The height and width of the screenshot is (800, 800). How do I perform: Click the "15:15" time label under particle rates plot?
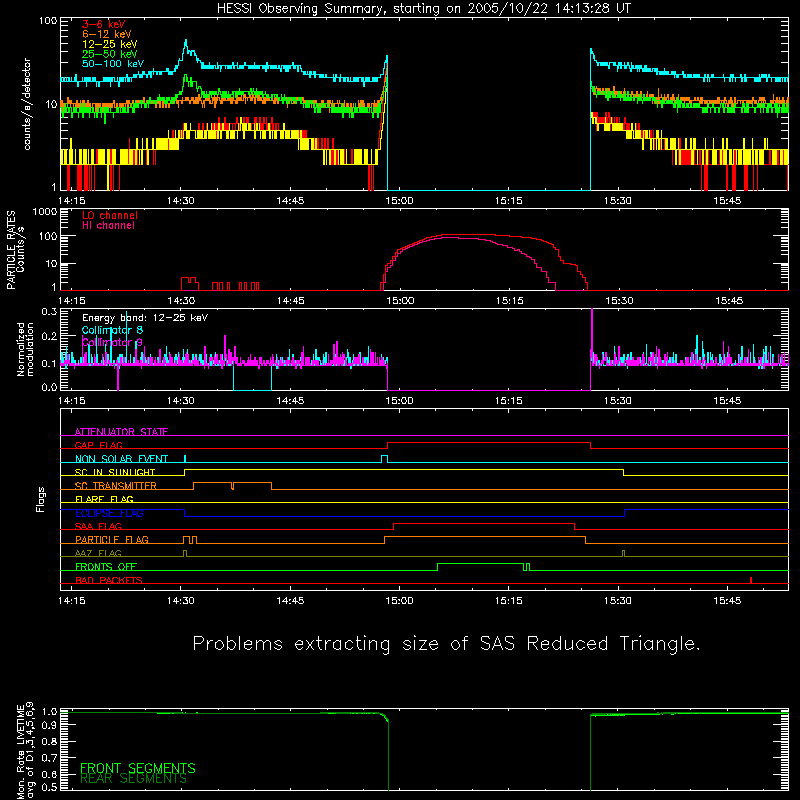(509, 301)
